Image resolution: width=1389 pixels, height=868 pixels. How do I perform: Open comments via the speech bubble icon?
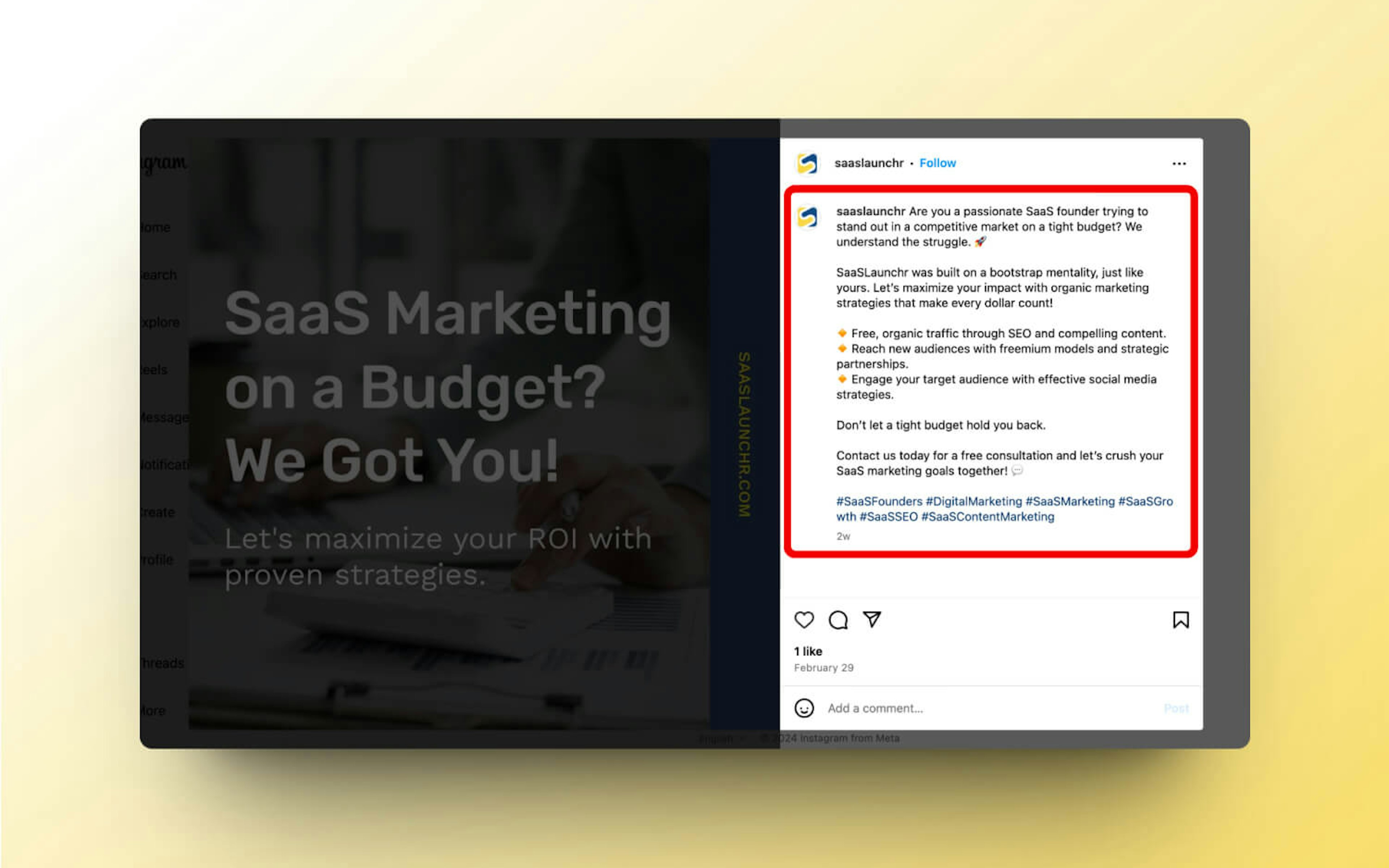point(838,621)
